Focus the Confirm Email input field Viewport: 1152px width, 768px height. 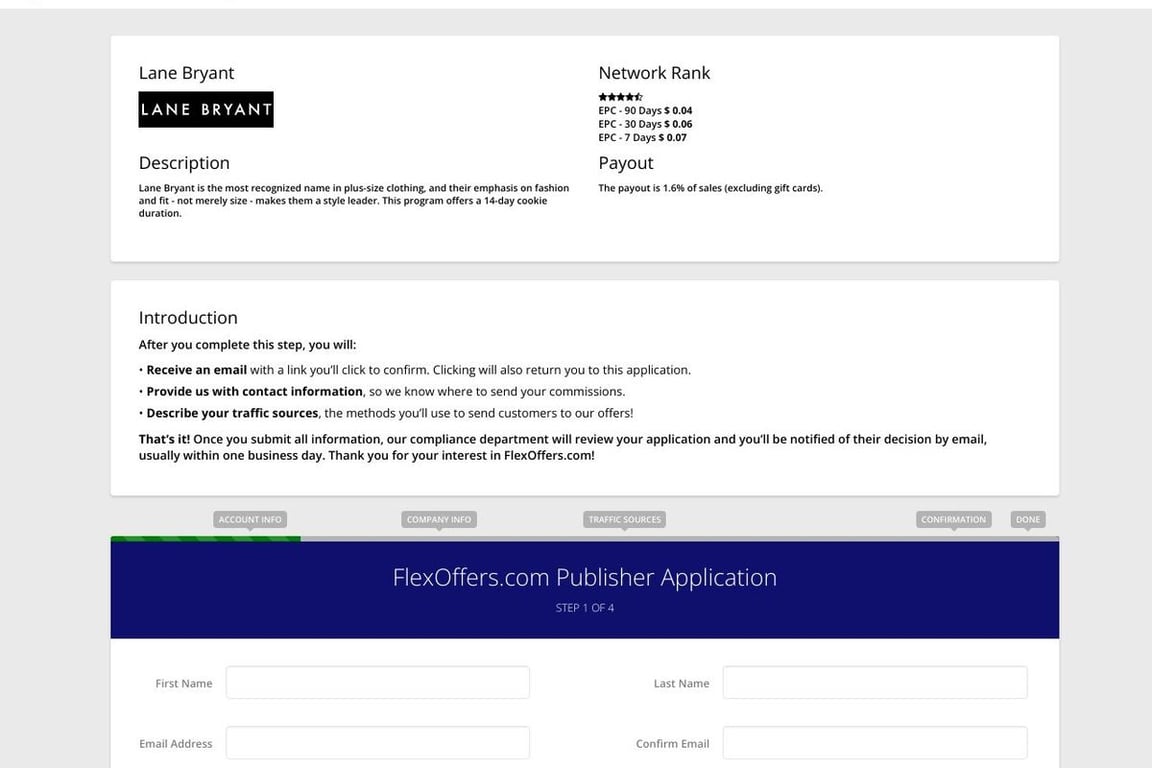875,743
